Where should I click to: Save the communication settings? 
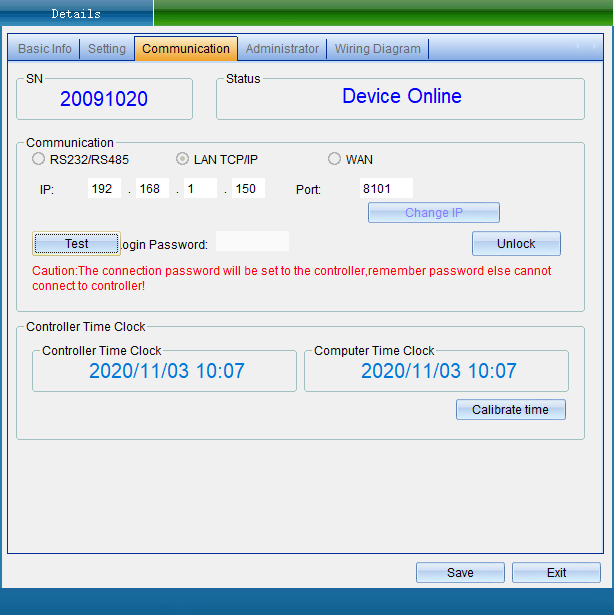click(460, 573)
